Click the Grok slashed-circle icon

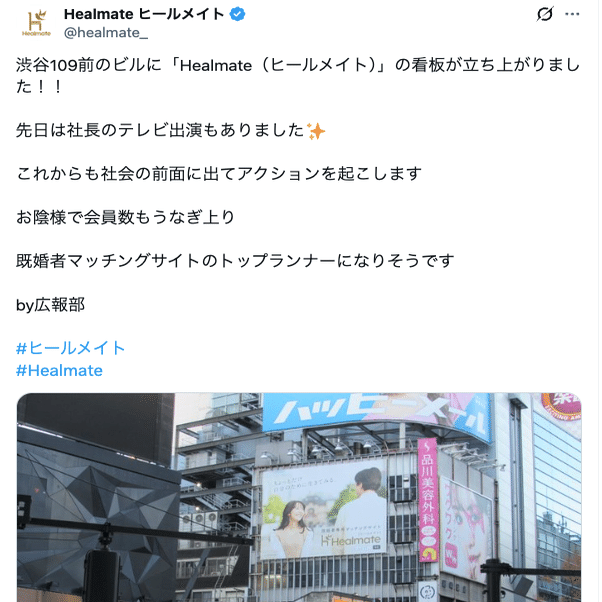[544, 14]
